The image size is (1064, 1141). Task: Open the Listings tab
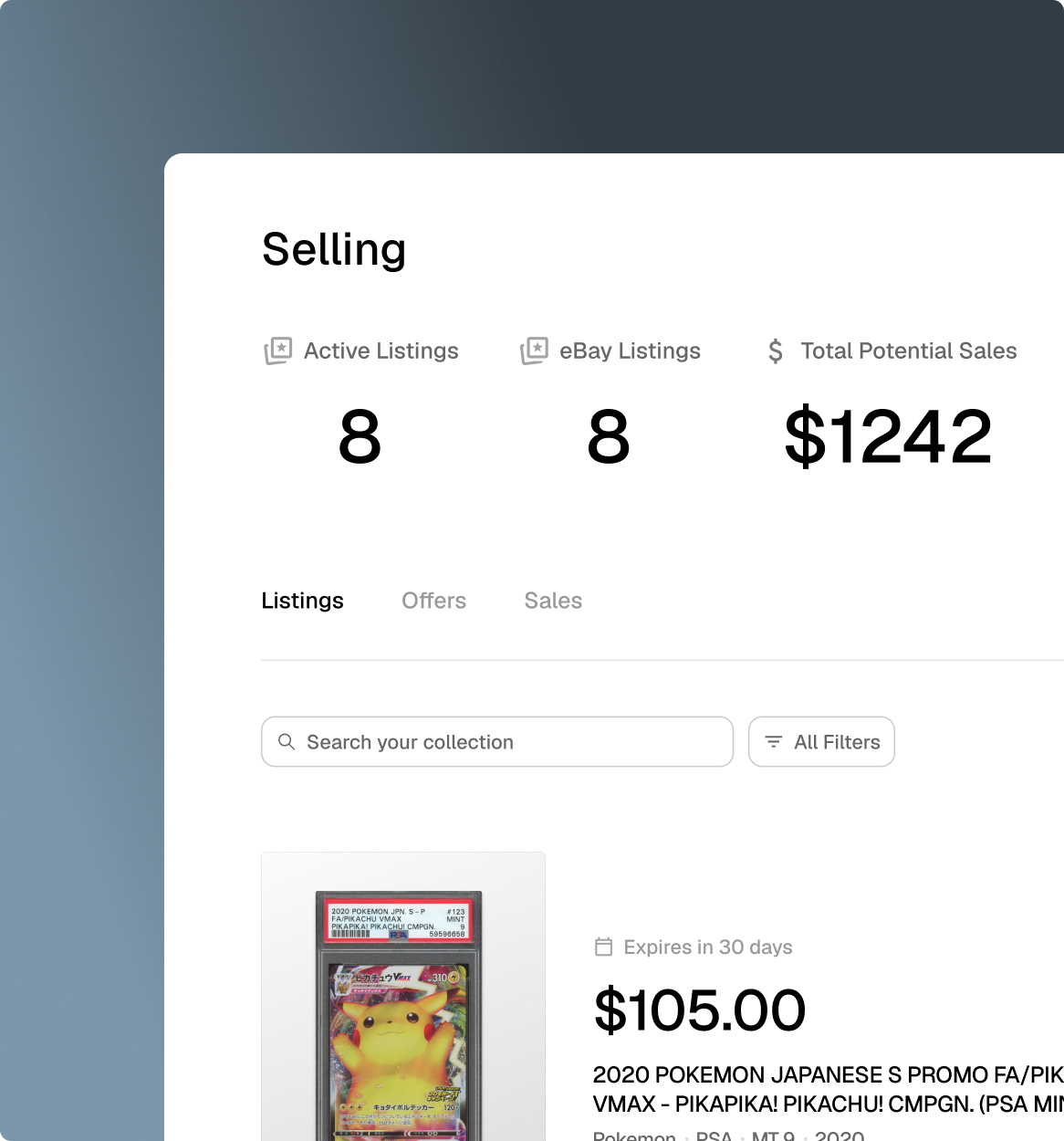coord(302,601)
